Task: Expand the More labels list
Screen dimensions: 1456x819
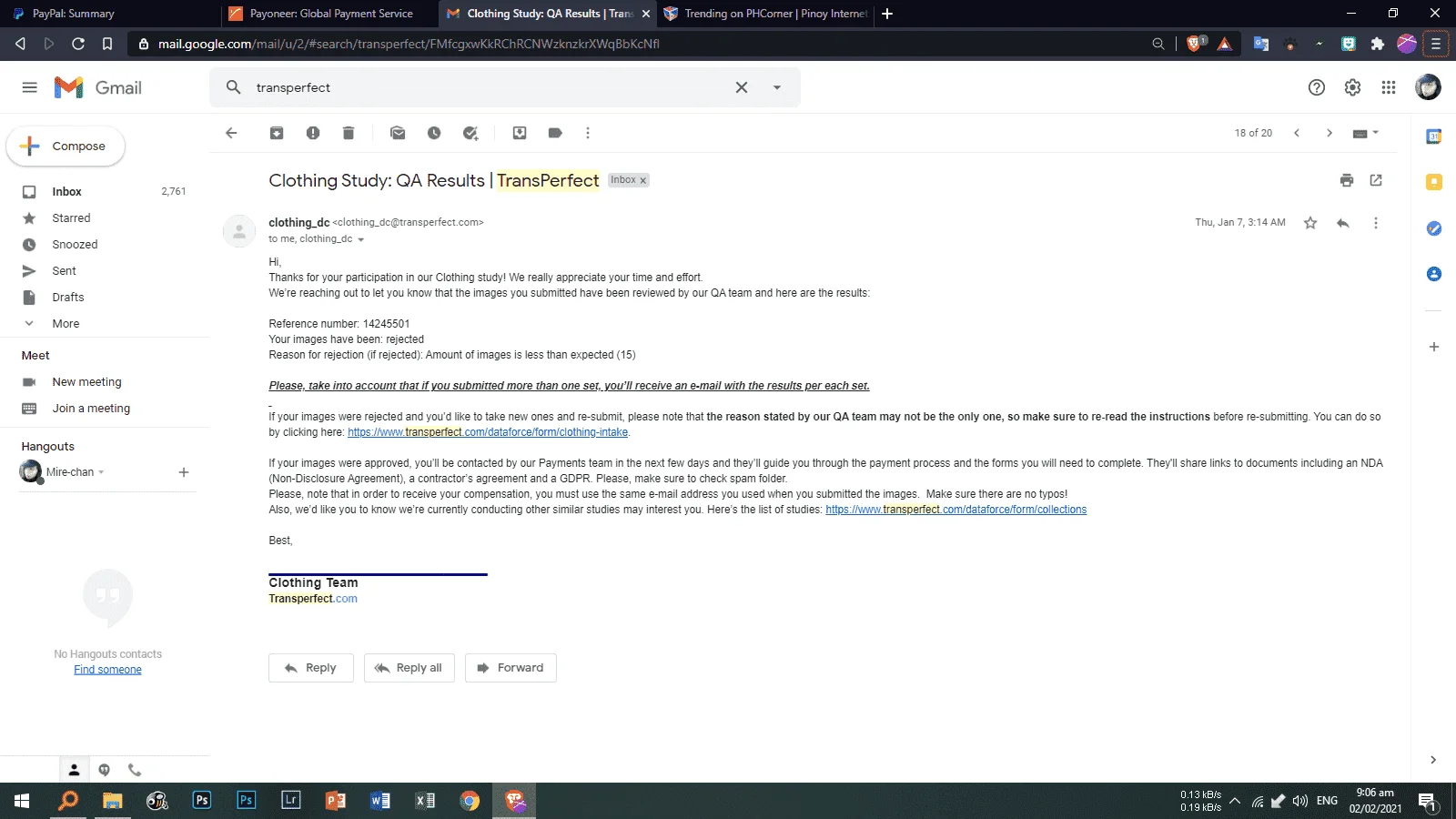Action: [x=66, y=324]
